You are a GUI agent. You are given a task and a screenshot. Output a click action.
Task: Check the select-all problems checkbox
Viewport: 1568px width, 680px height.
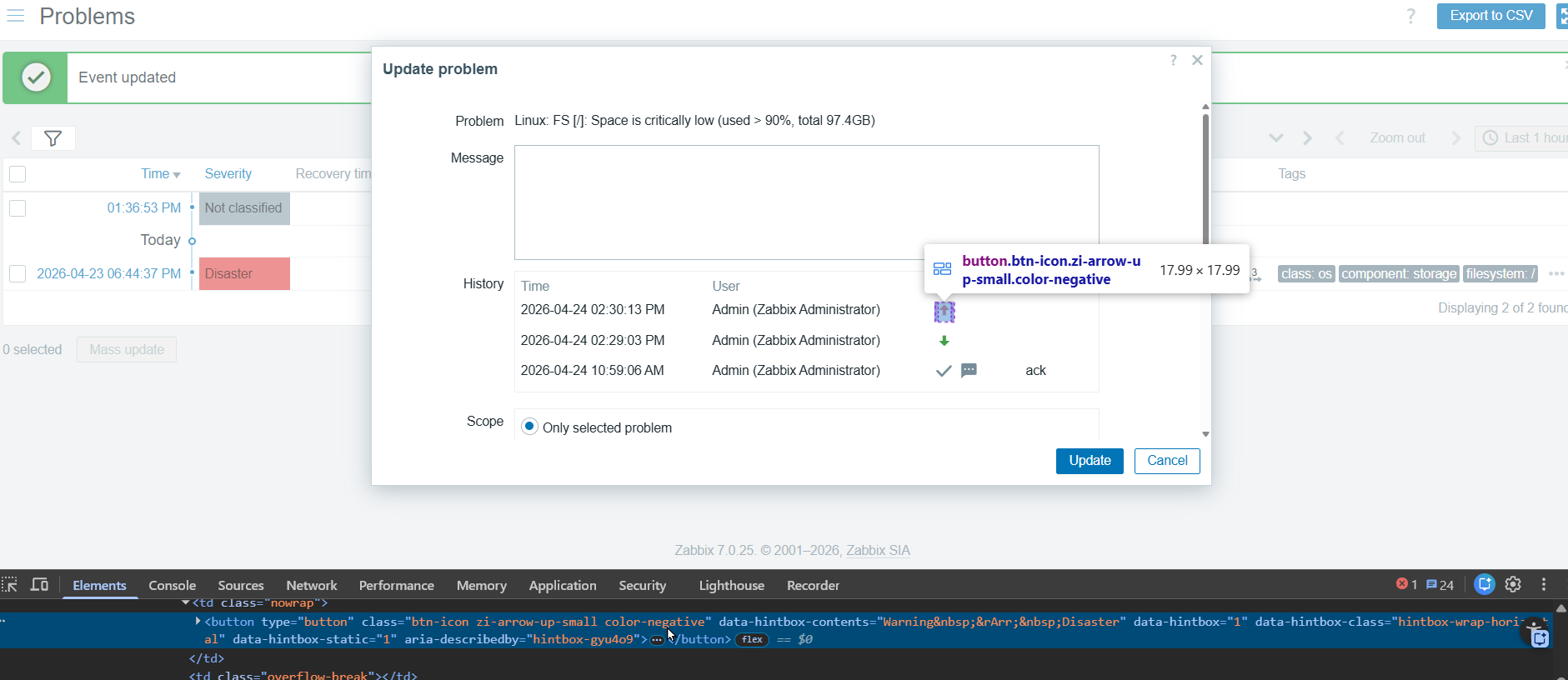(18, 174)
